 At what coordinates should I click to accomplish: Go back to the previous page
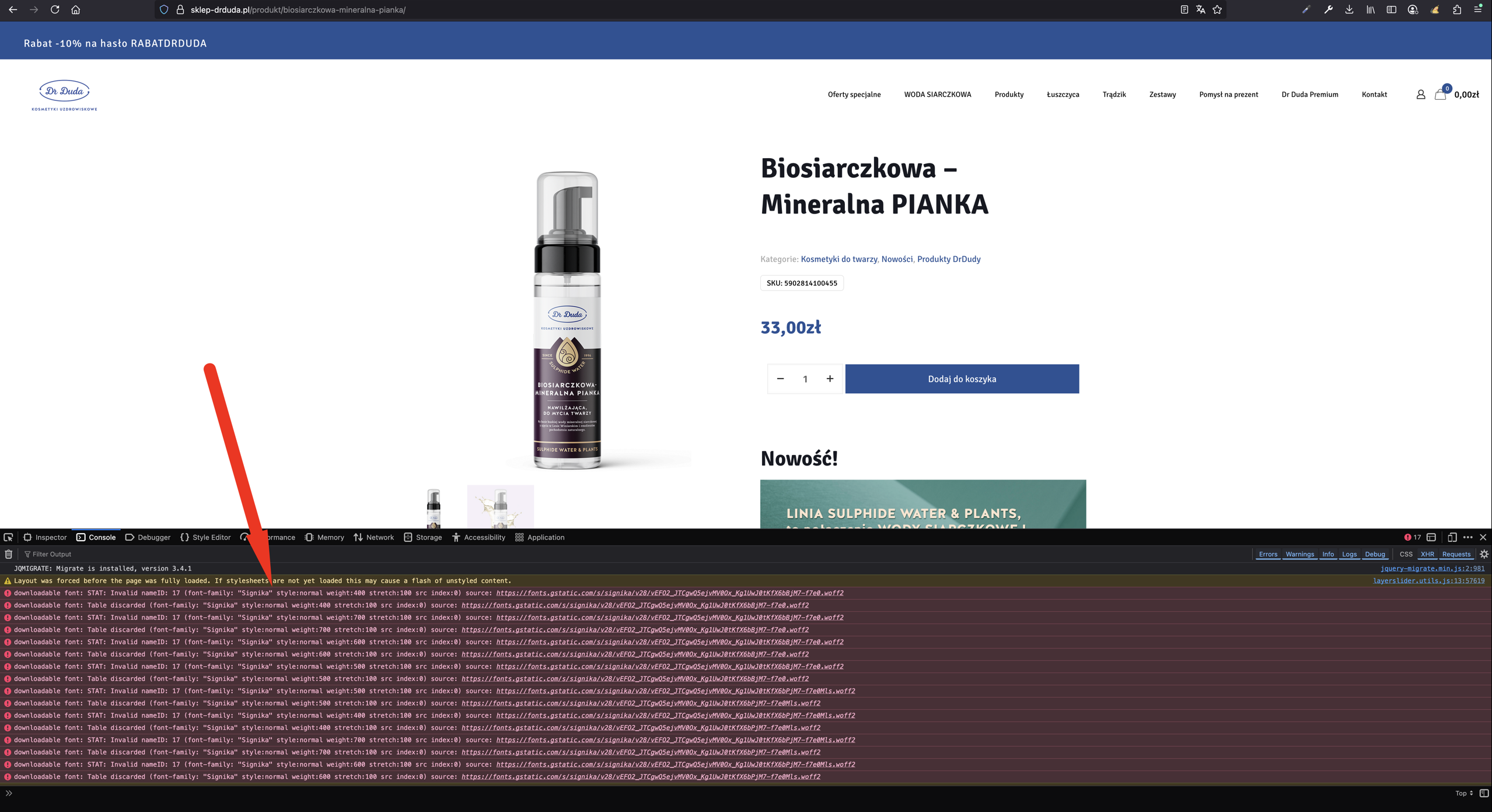click(x=13, y=10)
